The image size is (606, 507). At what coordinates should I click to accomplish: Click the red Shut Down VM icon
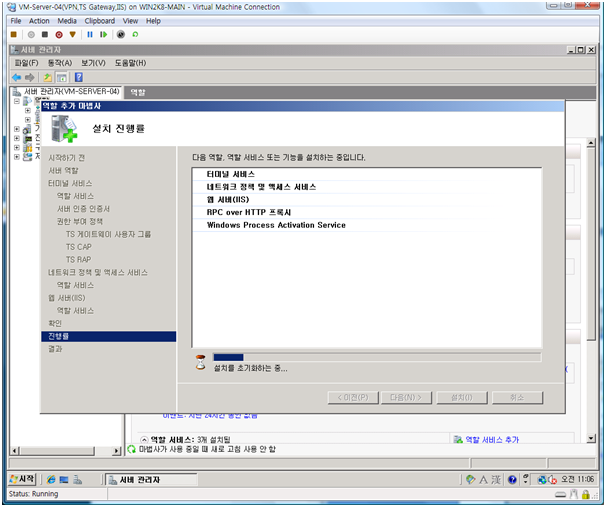[x=59, y=34]
